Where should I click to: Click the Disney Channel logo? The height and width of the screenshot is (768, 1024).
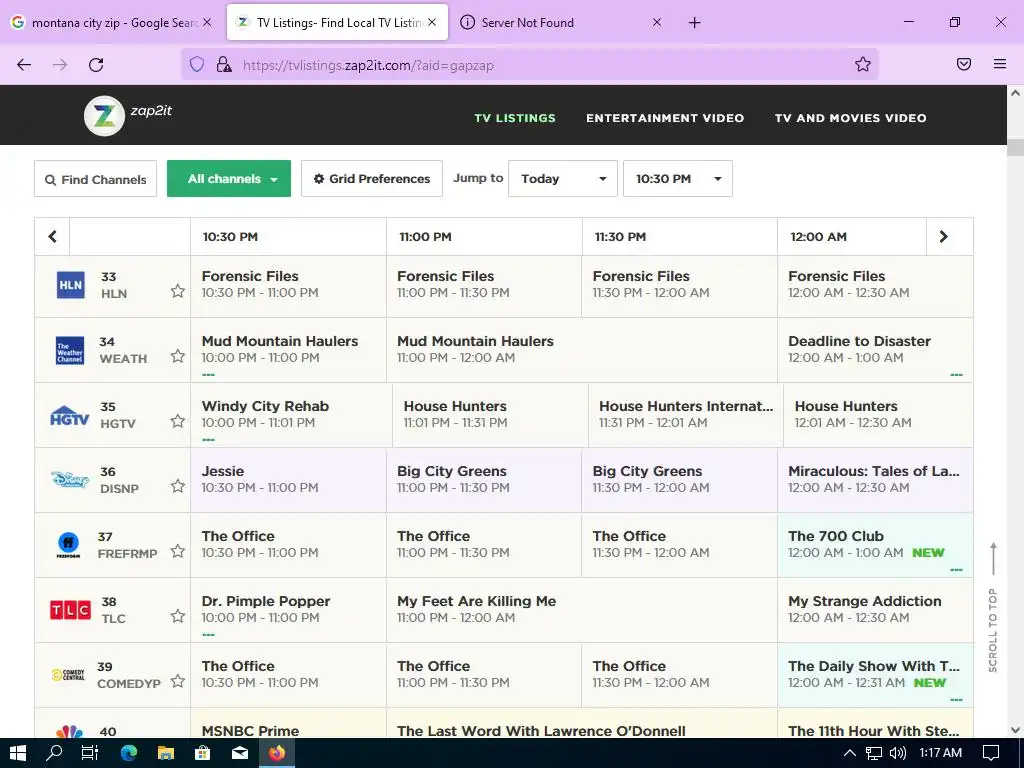(69, 480)
